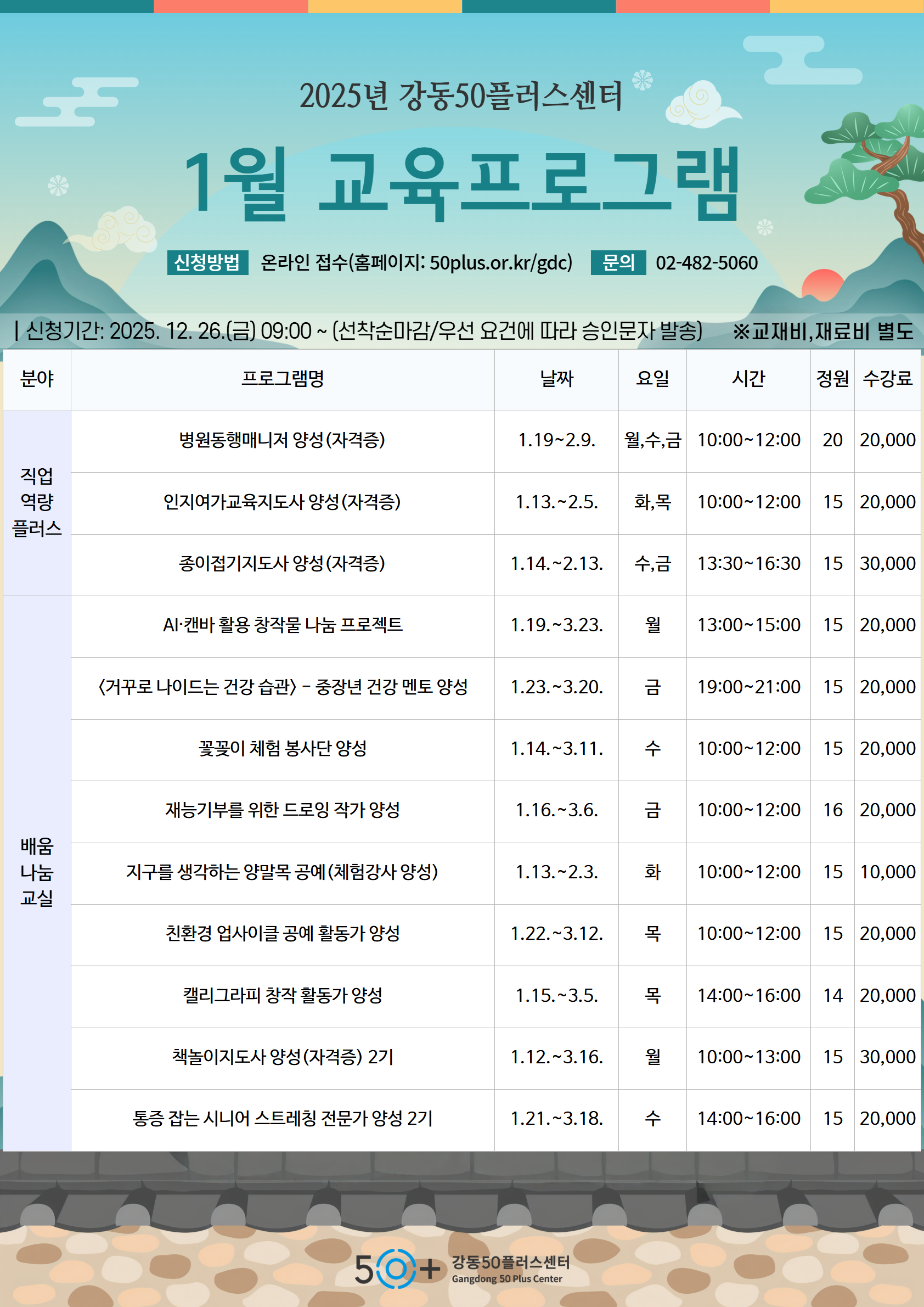Click the snowflake ornament beside 강동50플러스센터 title
924x1307 pixels.
(x=643, y=80)
